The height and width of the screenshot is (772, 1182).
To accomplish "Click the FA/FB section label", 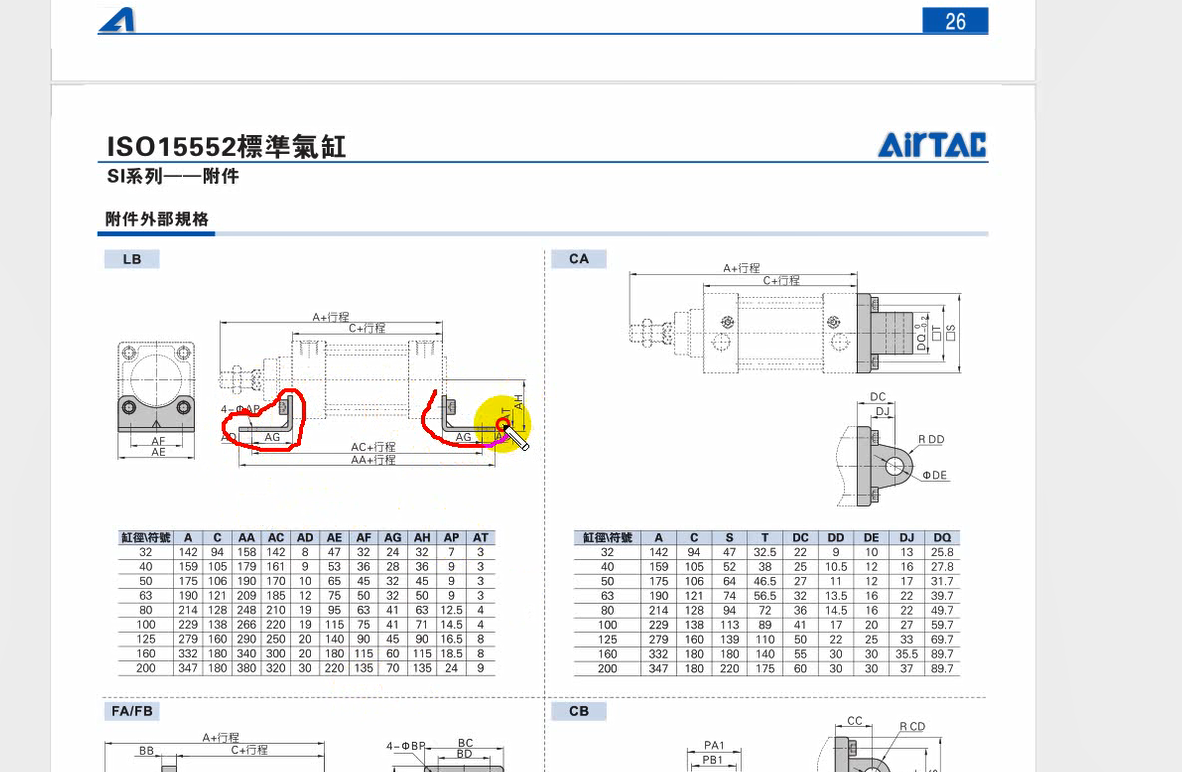I will (132, 711).
